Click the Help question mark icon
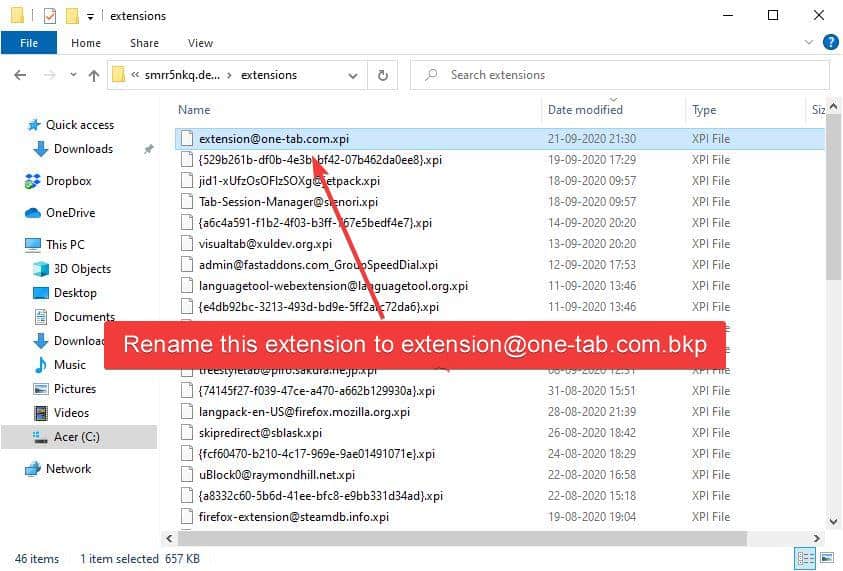The width and height of the screenshot is (843, 571). 829,43
